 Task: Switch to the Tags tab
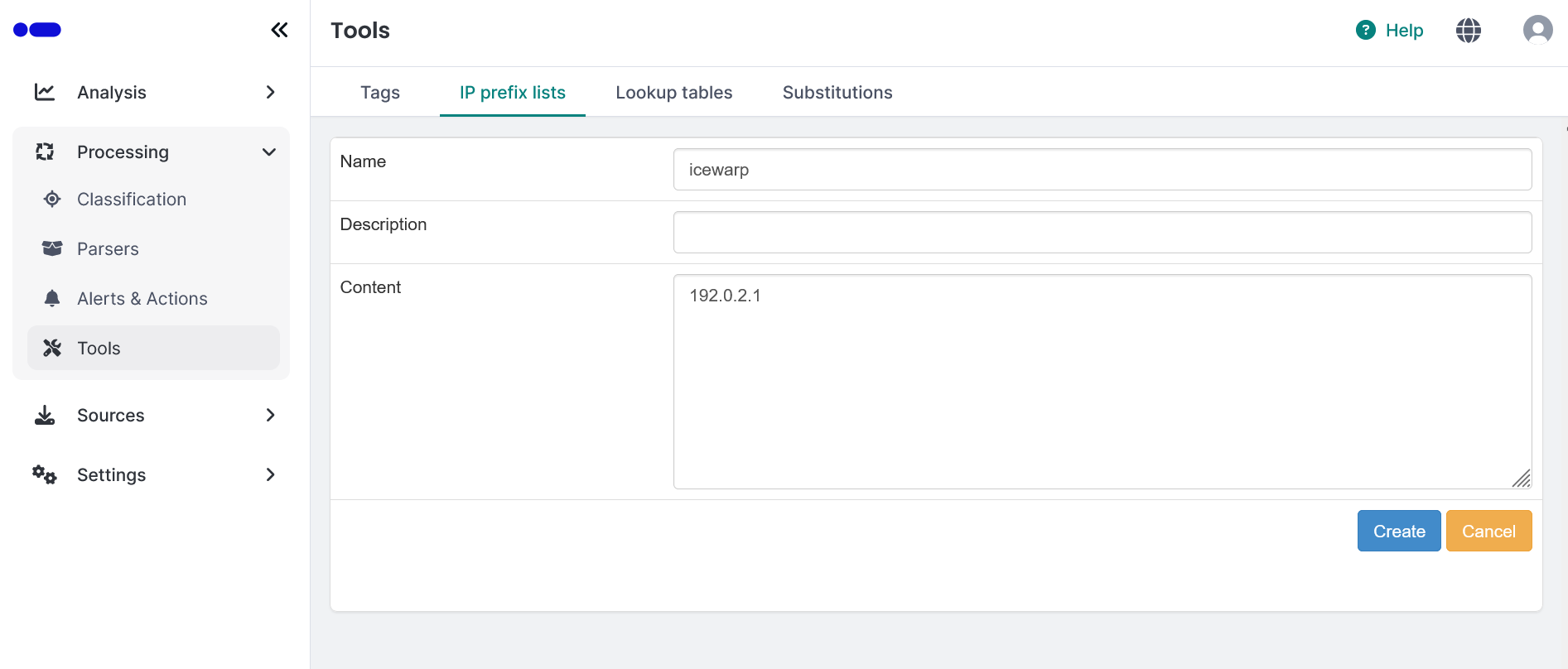(x=380, y=92)
